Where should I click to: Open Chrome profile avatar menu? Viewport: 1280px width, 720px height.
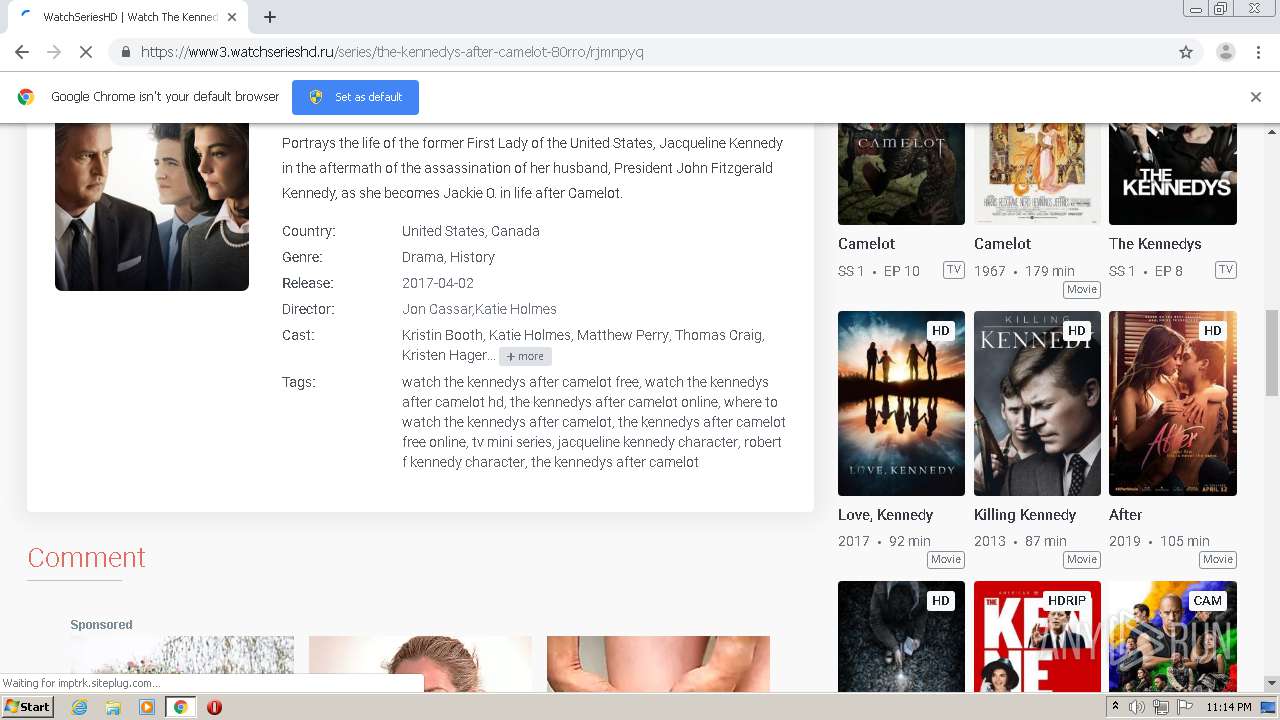[x=1225, y=52]
